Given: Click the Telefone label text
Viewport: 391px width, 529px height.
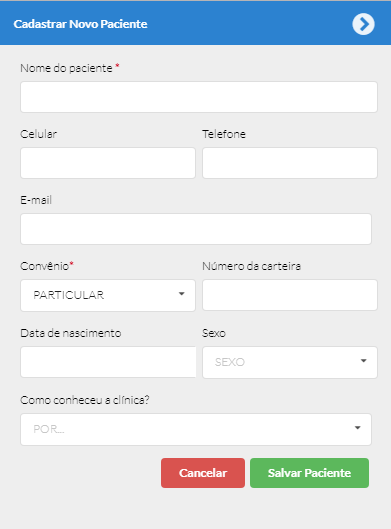Looking at the screenshot, I should (x=224, y=134).
